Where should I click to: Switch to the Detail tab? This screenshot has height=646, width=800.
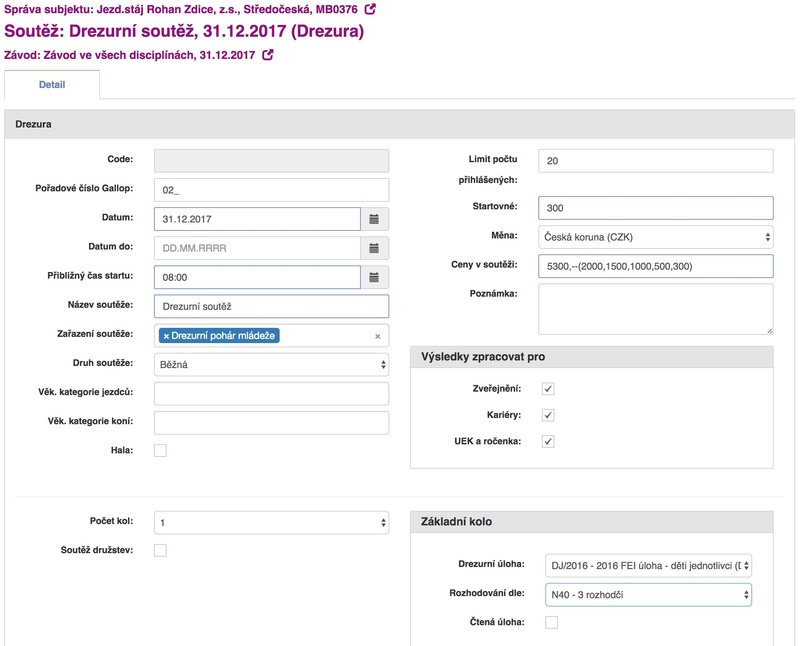52,85
